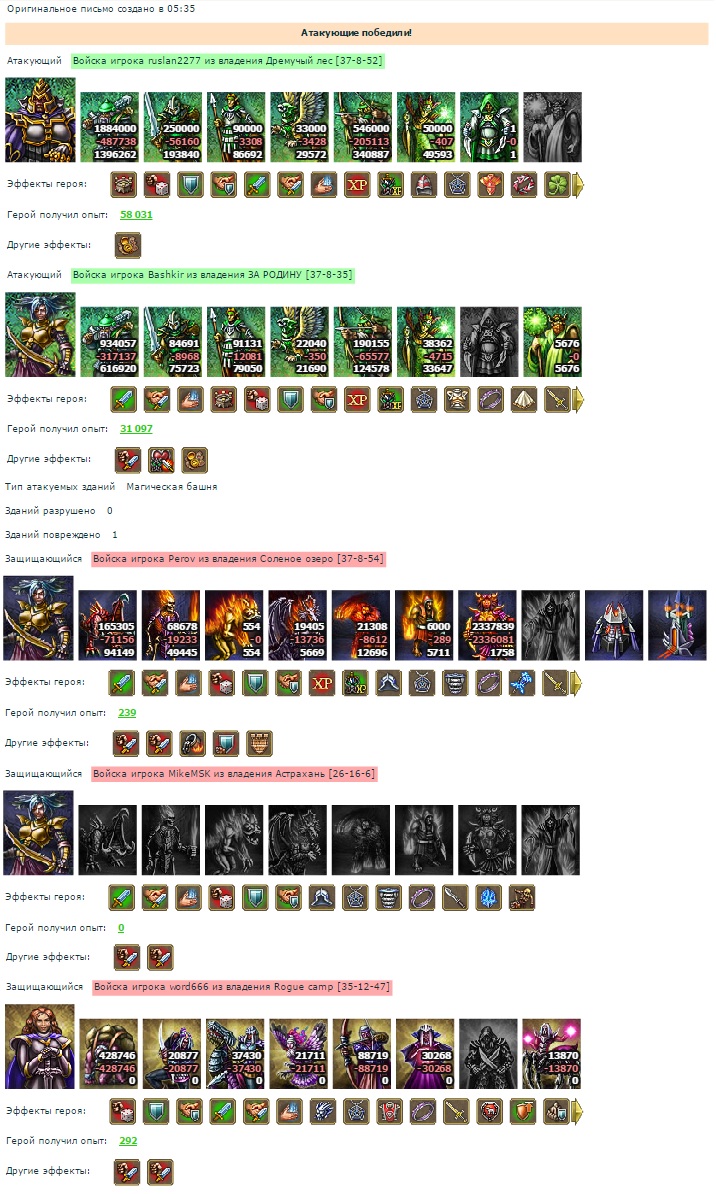Click the blue snowflake effect in MikeMSK's hero effects

click(488, 898)
